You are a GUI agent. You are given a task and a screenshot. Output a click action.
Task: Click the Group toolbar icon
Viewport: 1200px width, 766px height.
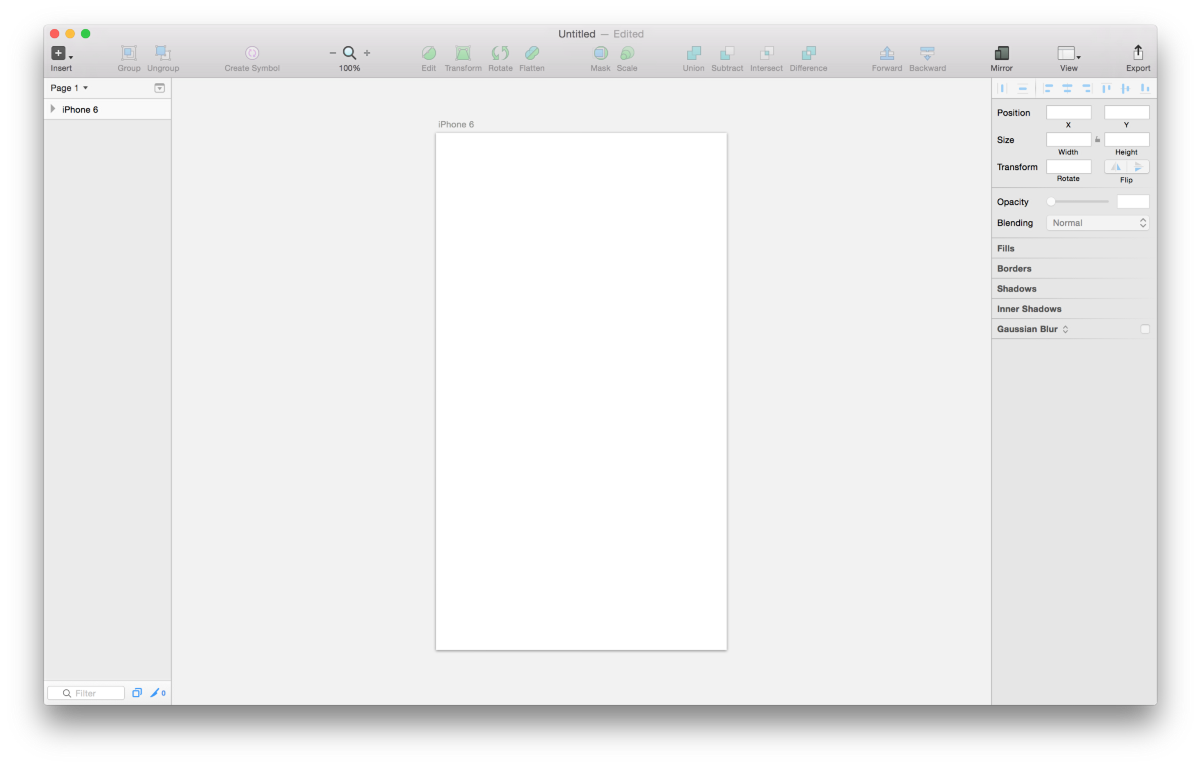tap(129, 53)
